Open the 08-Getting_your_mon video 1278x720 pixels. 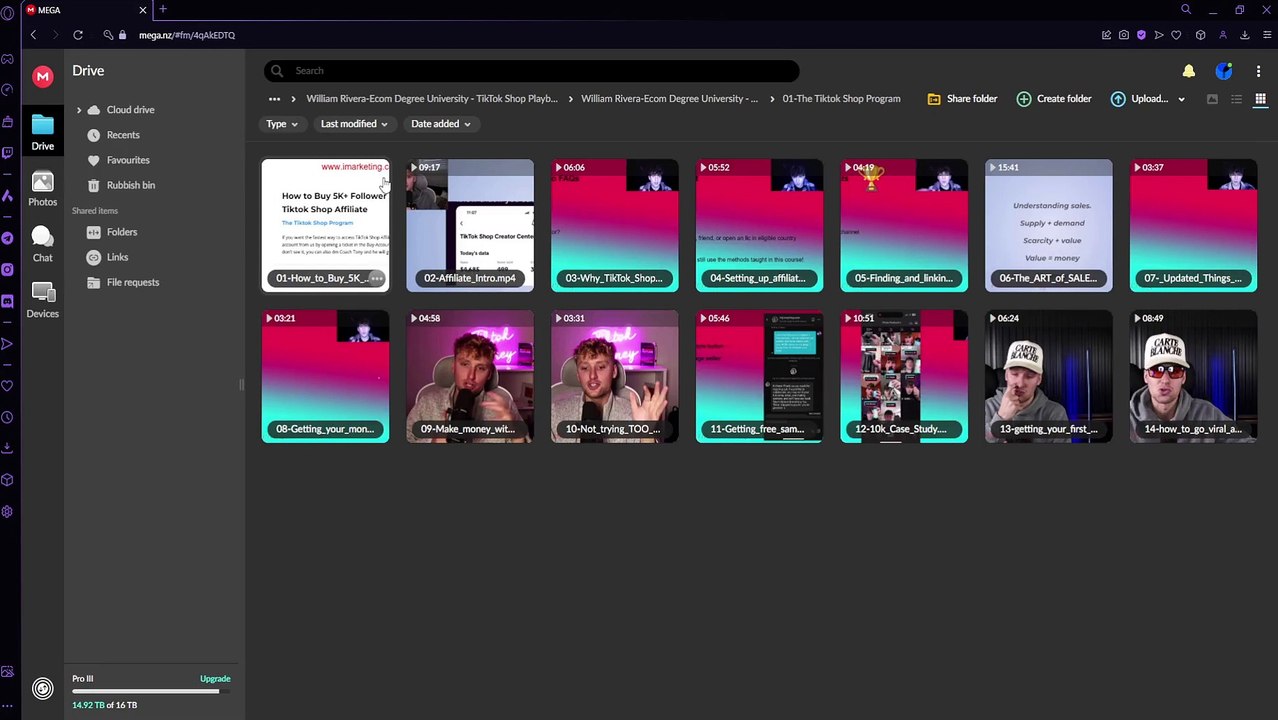coord(325,377)
